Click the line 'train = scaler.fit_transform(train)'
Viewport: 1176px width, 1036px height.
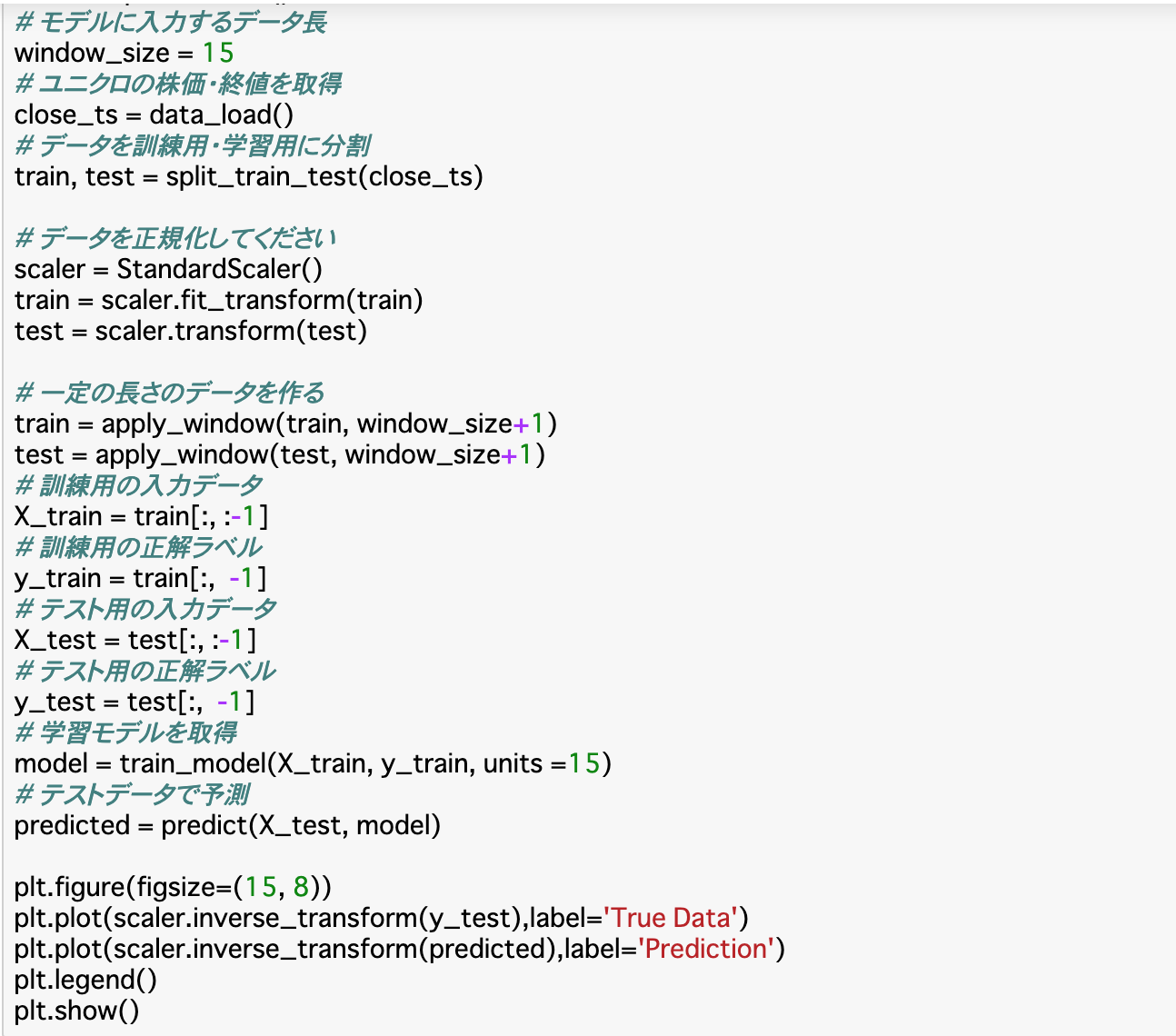click(219, 300)
